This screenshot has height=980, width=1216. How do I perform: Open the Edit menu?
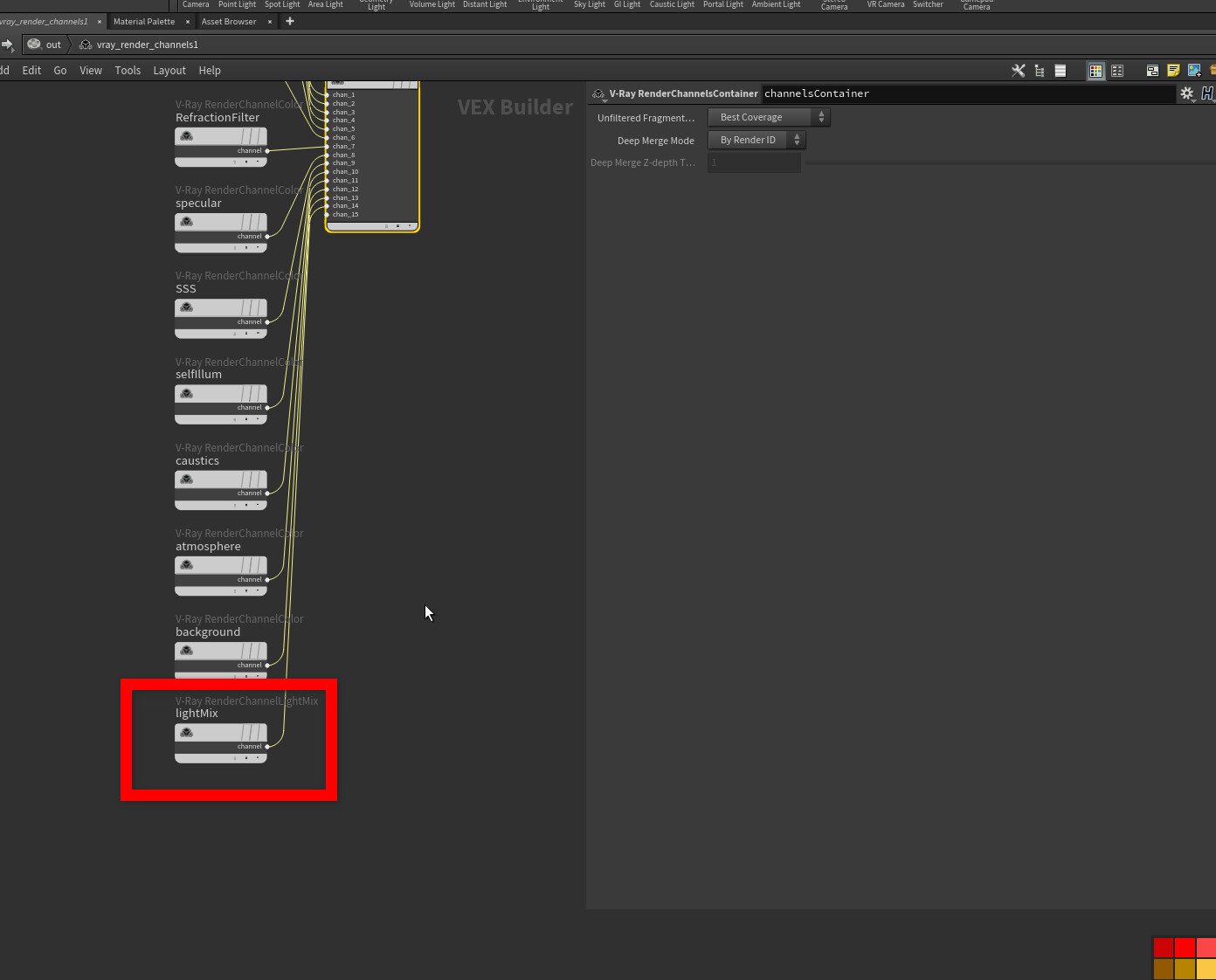(x=31, y=71)
